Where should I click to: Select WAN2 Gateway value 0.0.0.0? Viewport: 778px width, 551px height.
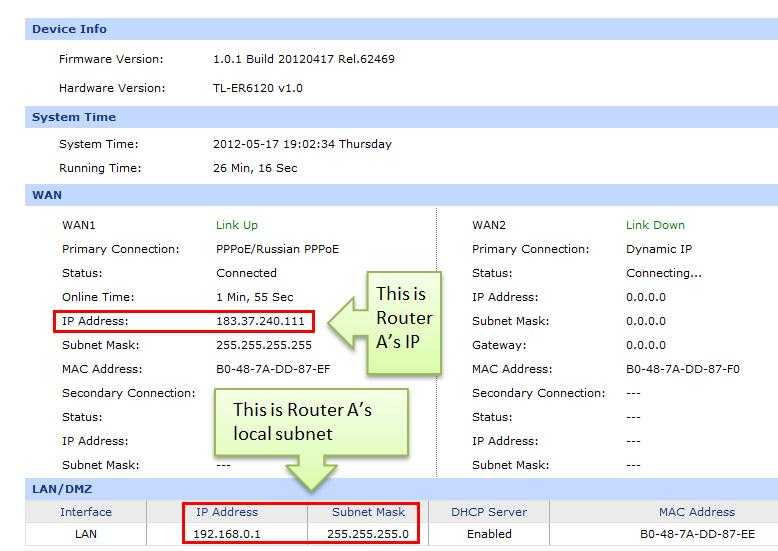click(x=646, y=345)
